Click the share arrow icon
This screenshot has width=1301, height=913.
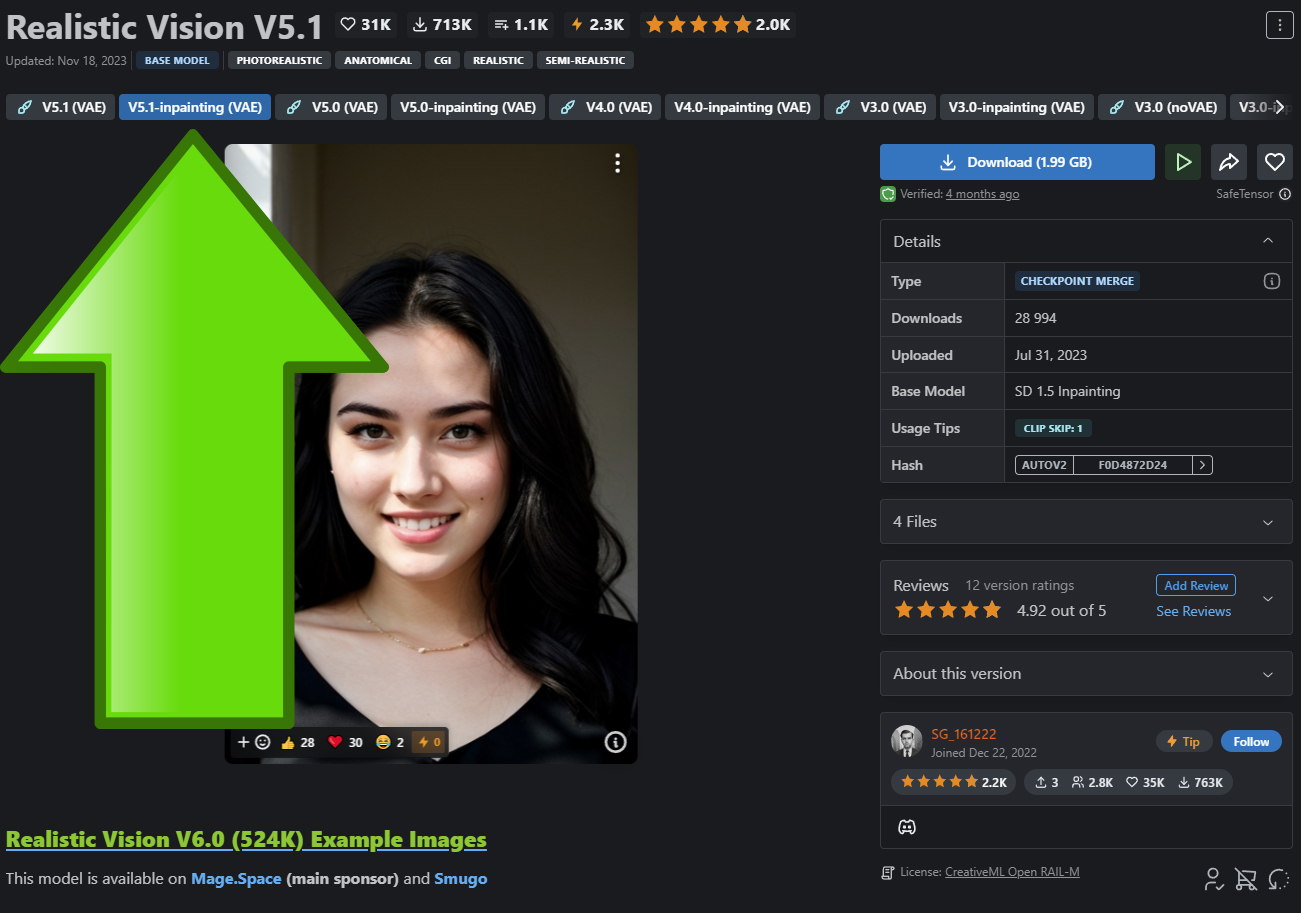click(1229, 162)
